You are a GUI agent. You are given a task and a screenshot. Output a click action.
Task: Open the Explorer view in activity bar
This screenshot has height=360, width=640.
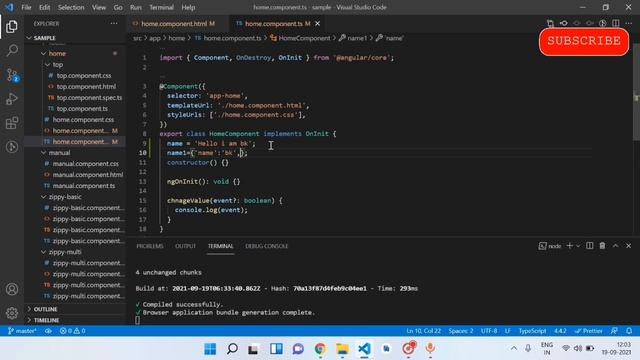click(12, 27)
